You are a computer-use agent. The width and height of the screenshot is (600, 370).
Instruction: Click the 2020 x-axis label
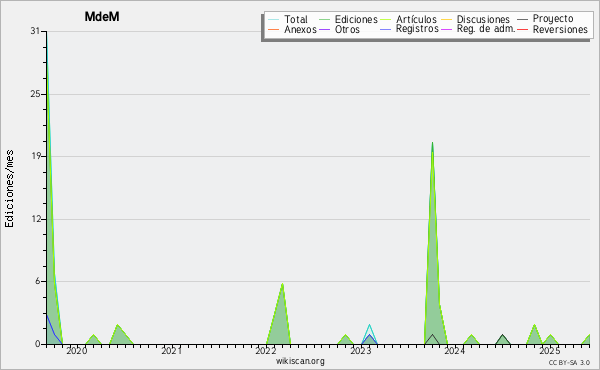click(77, 350)
